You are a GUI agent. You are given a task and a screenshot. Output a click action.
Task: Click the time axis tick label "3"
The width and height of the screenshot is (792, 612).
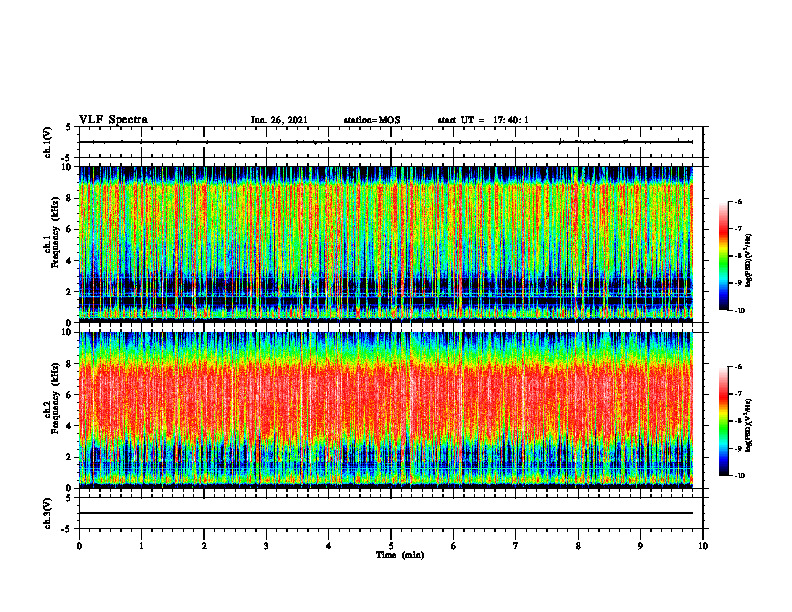(x=266, y=546)
